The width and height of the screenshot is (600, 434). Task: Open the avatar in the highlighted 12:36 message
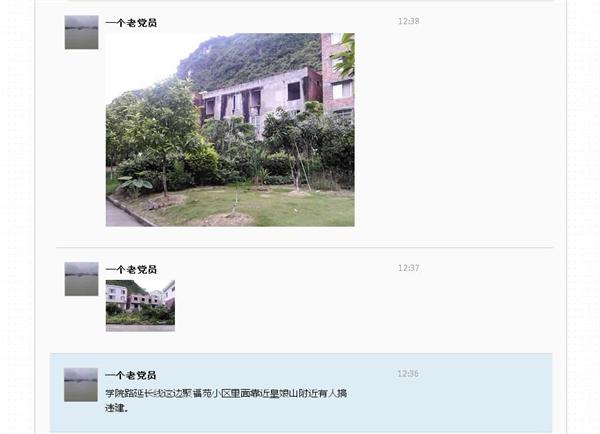click(x=81, y=385)
